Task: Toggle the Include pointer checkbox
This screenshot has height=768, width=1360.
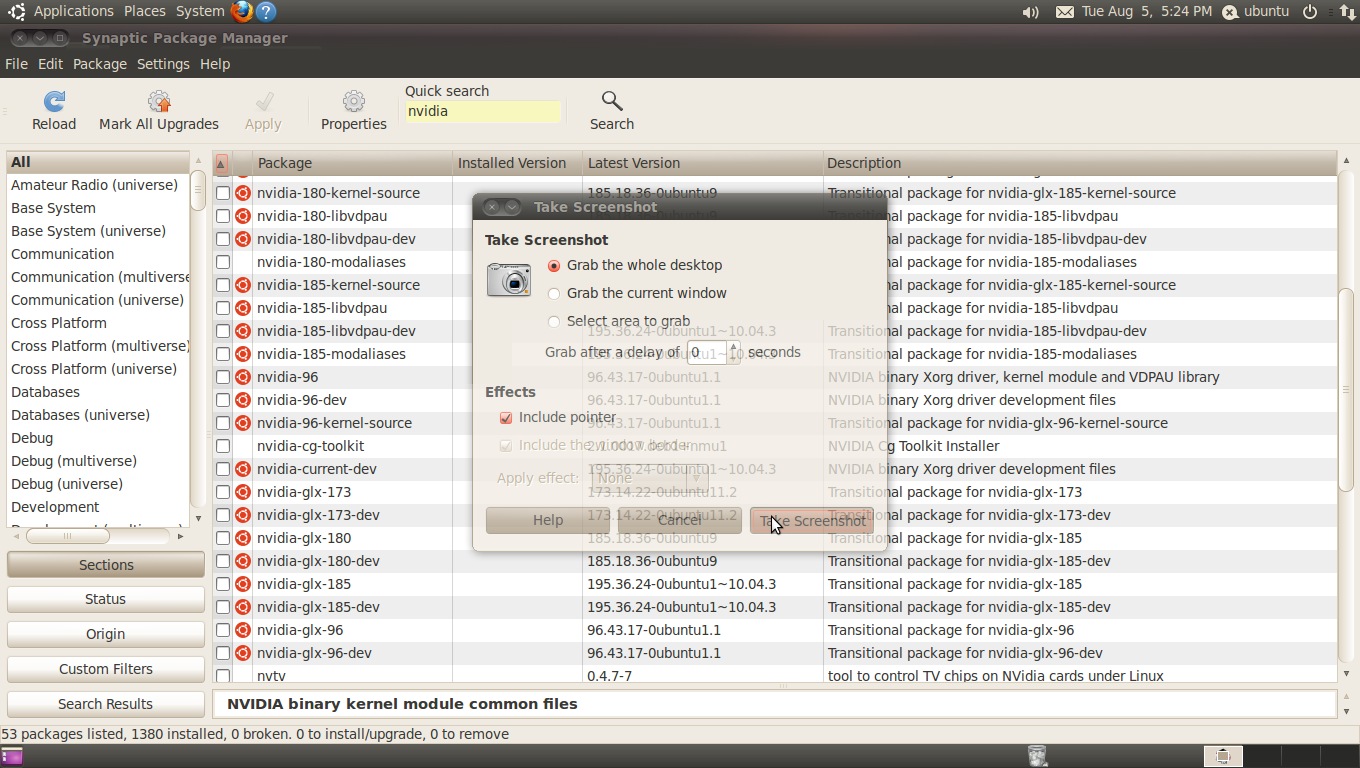Action: (x=506, y=417)
